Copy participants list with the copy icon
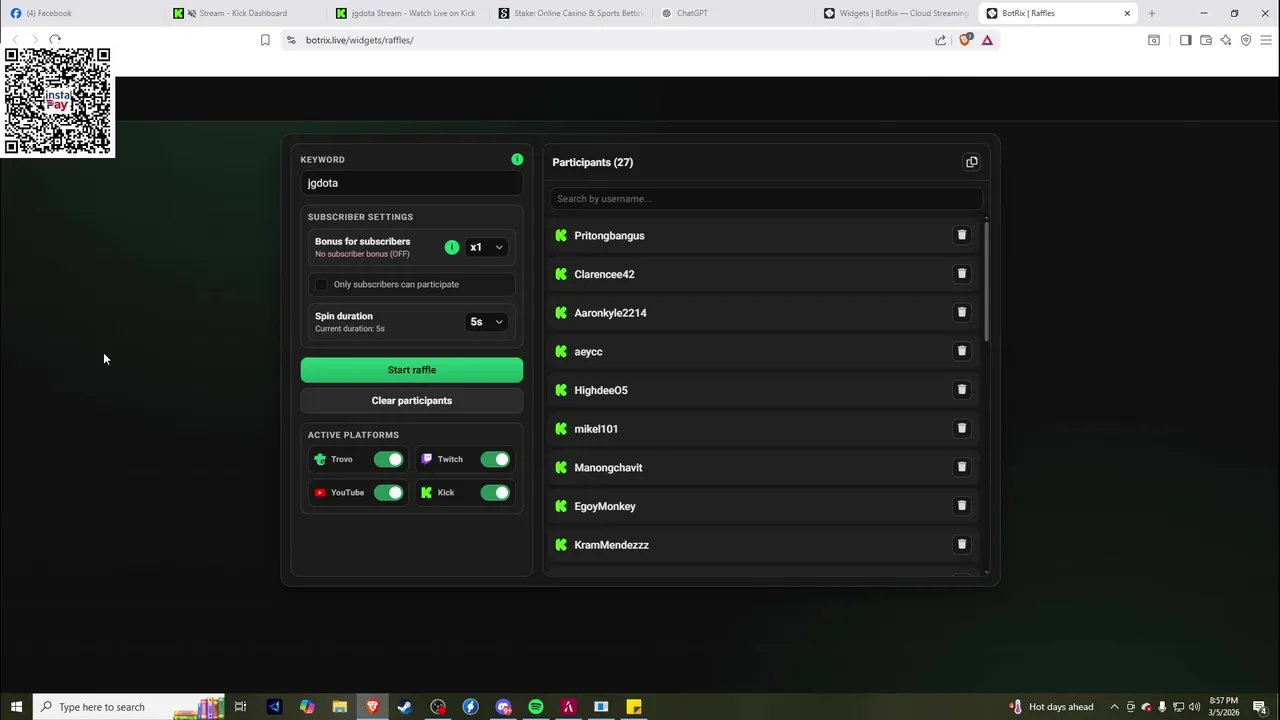This screenshot has width=1280, height=720. [x=971, y=162]
